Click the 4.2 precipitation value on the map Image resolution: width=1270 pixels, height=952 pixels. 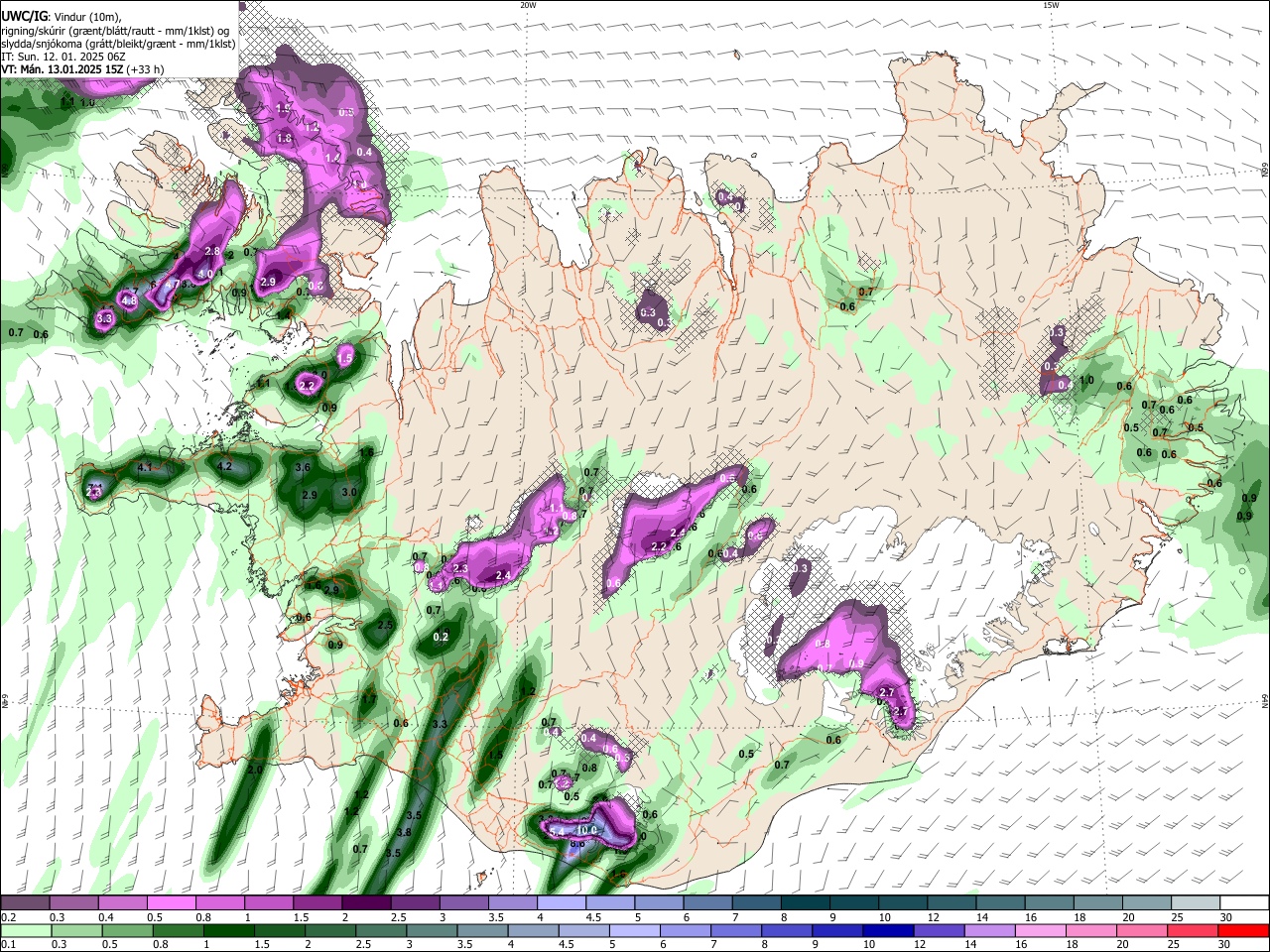(x=224, y=466)
